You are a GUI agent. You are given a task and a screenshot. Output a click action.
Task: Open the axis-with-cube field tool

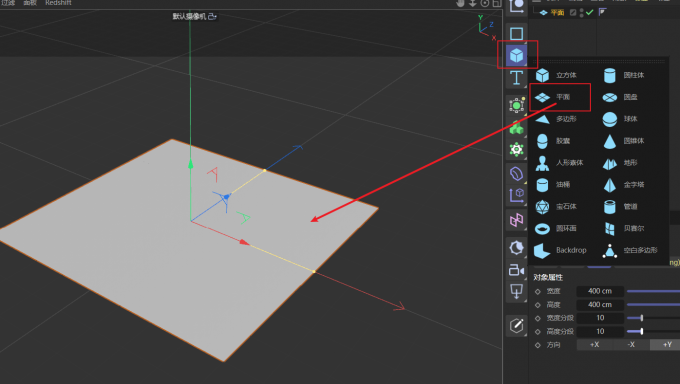pyautogui.click(x=517, y=195)
